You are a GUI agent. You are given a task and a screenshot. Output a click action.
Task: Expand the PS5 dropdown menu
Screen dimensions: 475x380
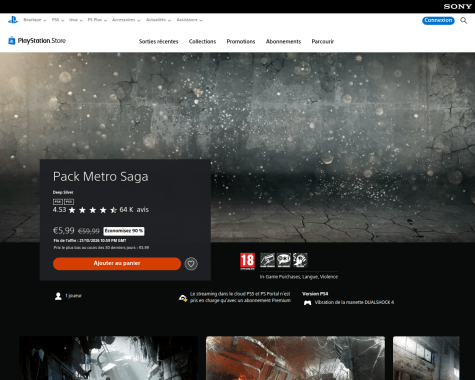click(x=58, y=20)
